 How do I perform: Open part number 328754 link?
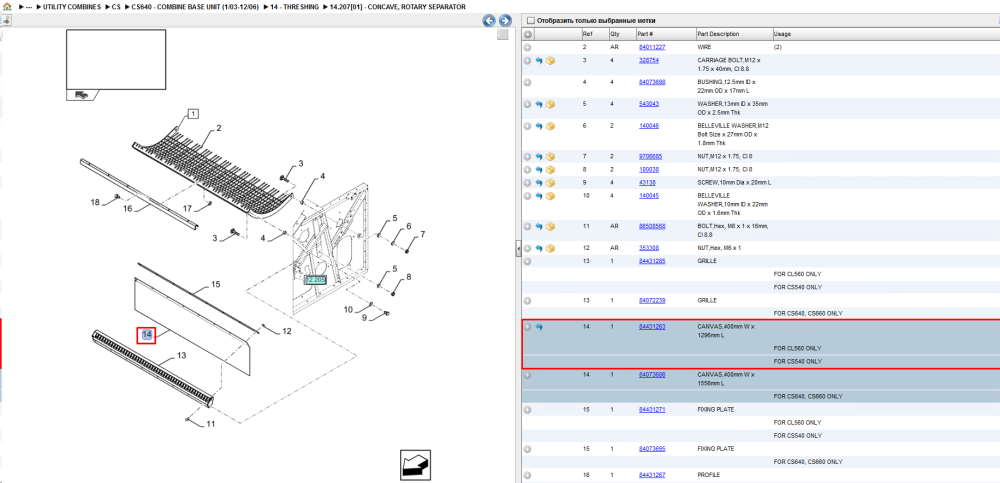649,60
